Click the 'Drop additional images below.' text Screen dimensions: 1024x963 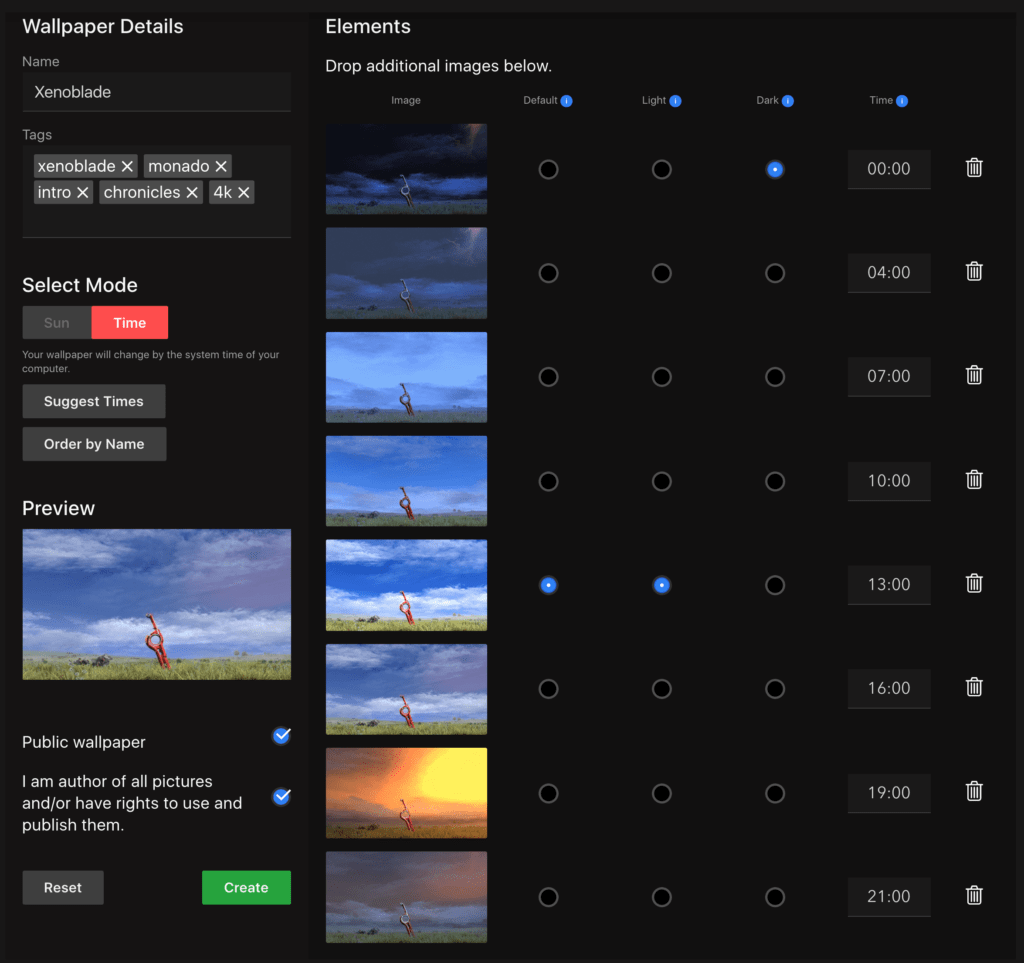438,66
